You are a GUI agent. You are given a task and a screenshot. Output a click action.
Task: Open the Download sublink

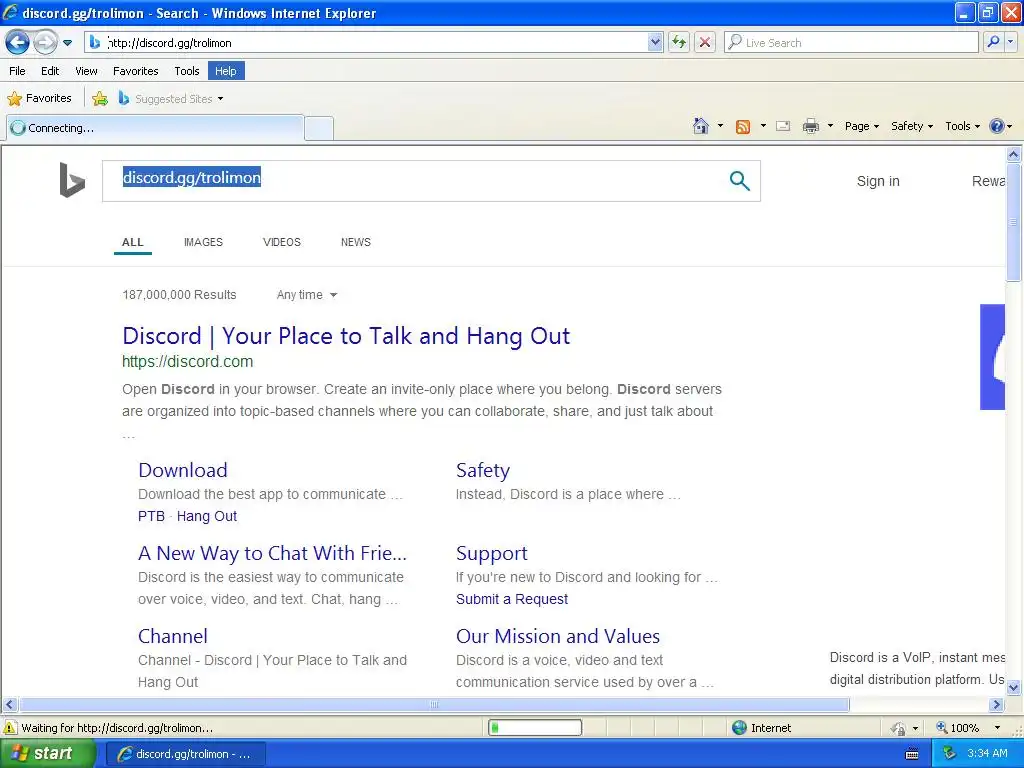pyautogui.click(x=183, y=470)
